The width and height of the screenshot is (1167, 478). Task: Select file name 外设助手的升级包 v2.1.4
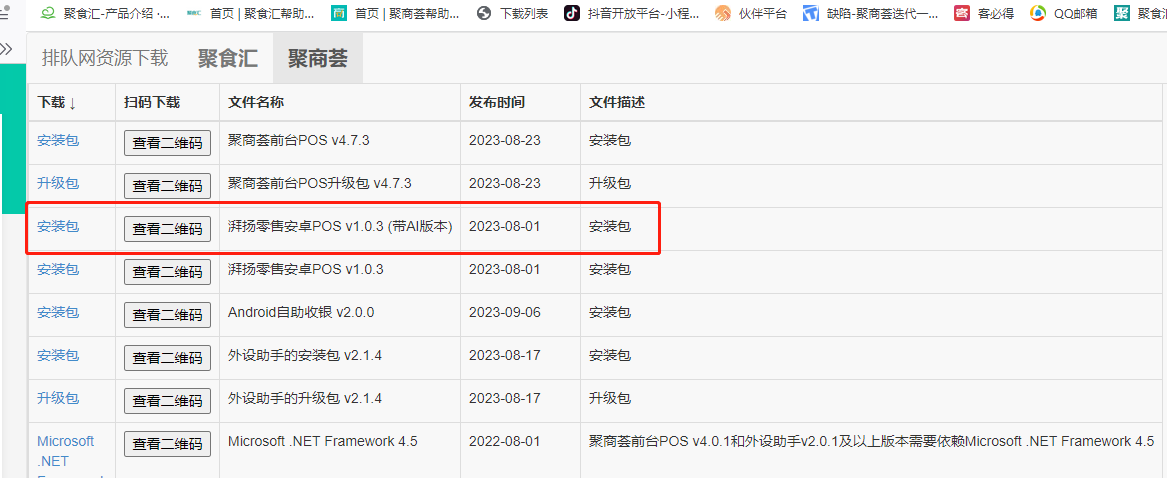click(304, 398)
